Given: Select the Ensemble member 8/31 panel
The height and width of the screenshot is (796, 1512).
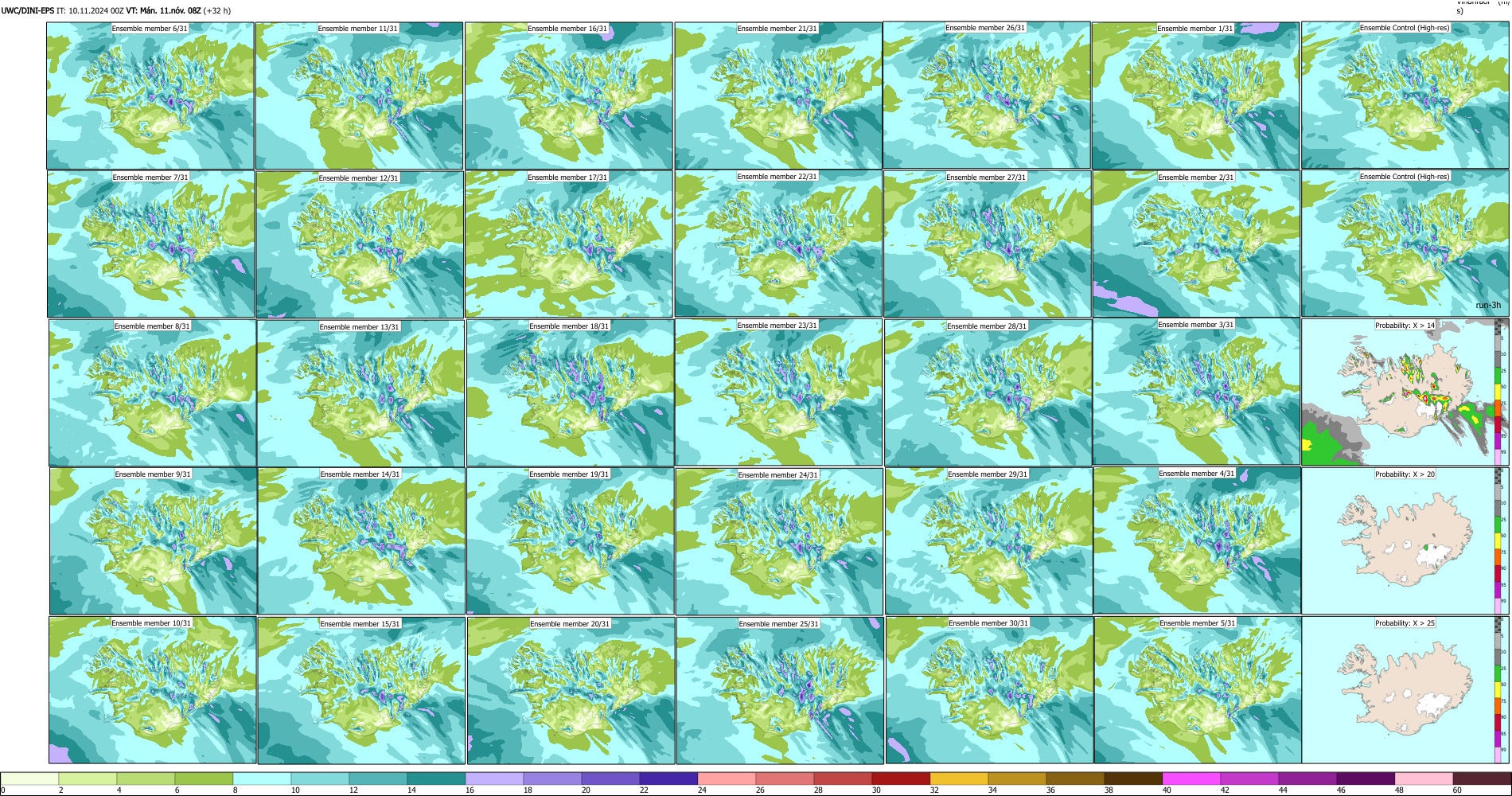Looking at the screenshot, I should pyautogui.click(x=153, y=392).
